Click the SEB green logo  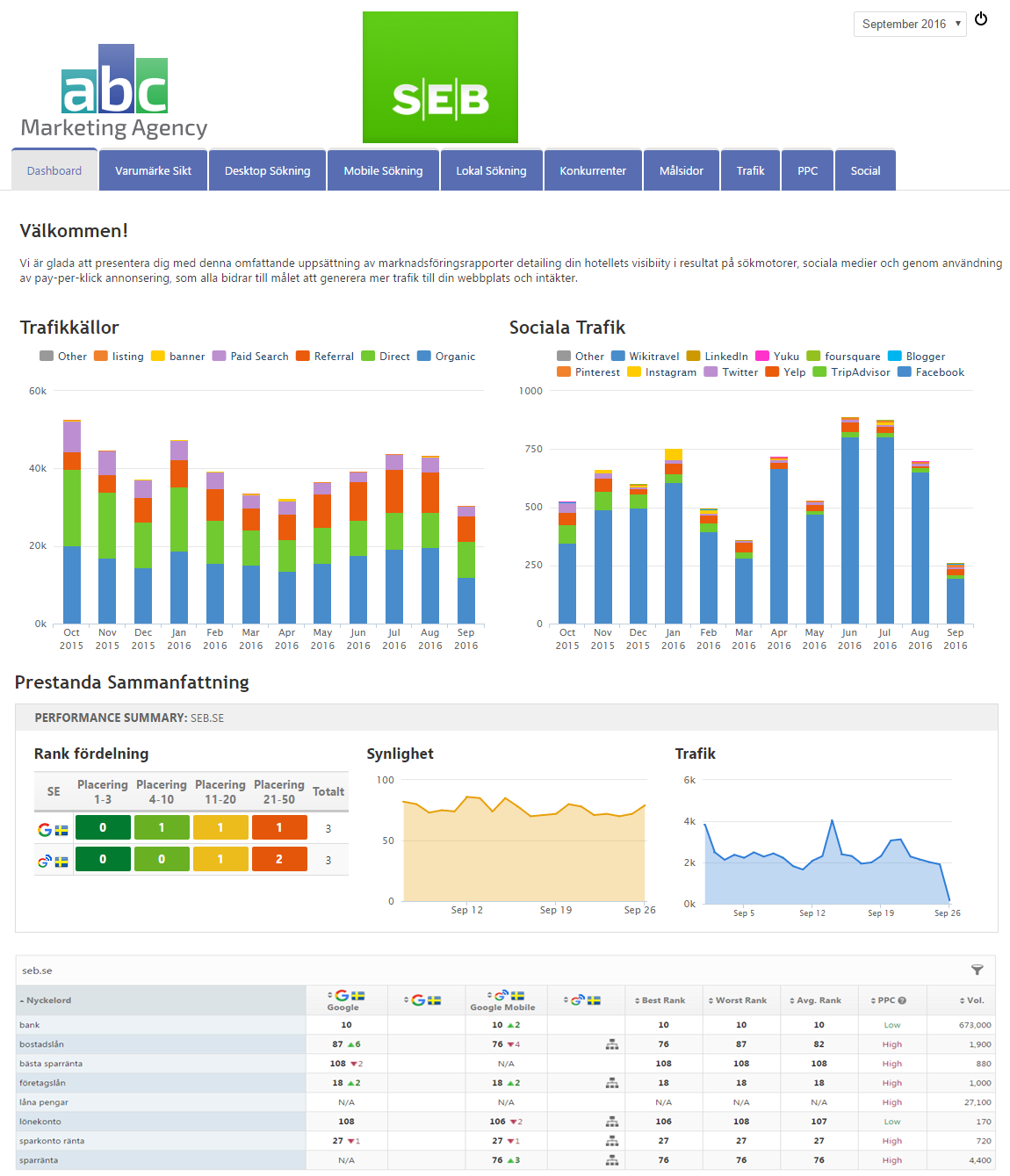pos(440,77)
